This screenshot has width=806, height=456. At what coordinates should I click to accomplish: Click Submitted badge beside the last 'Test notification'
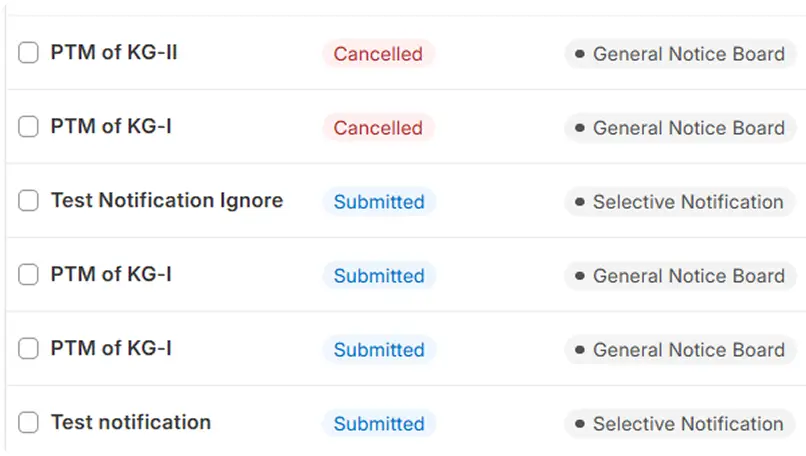pyautogui.click(x=379, y=424)
